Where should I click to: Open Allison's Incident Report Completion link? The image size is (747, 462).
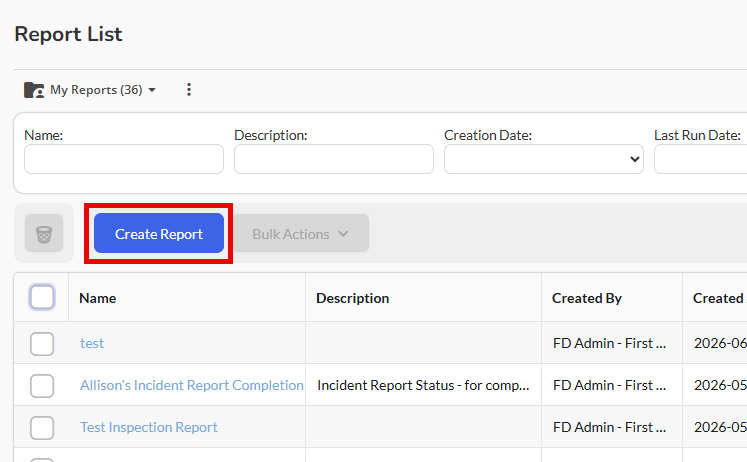[192, 385]
